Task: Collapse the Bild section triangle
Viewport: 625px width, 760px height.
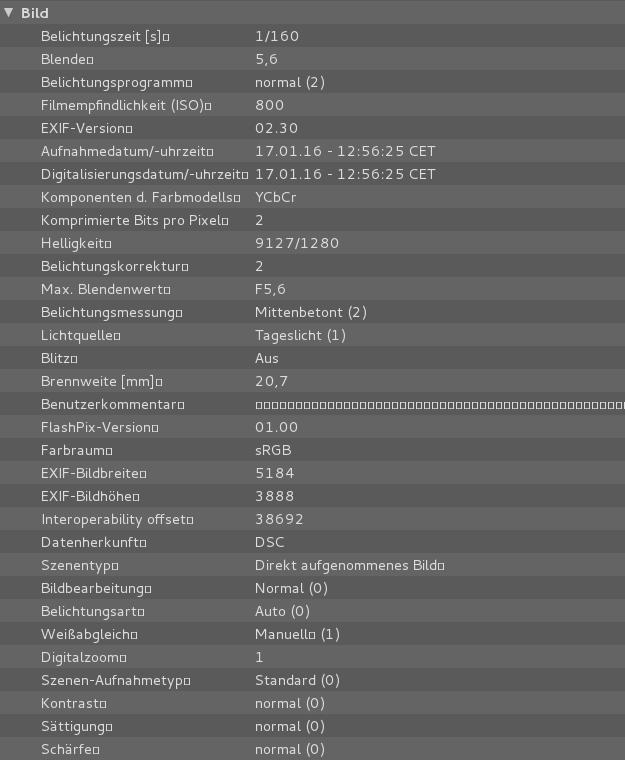Action: tap(8, 13)
